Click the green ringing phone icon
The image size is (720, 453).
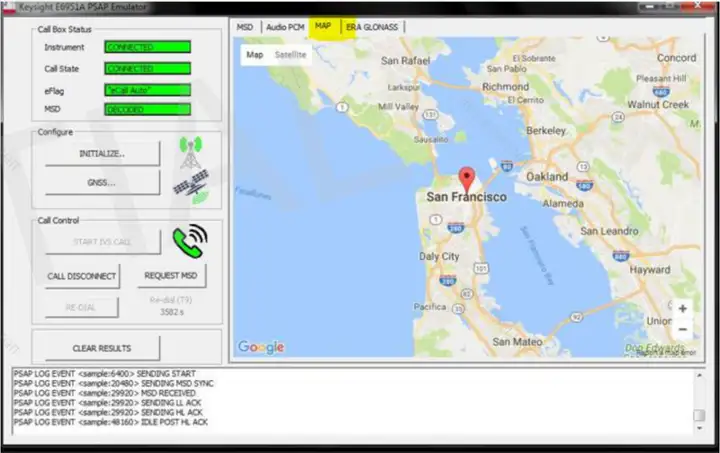190,241
